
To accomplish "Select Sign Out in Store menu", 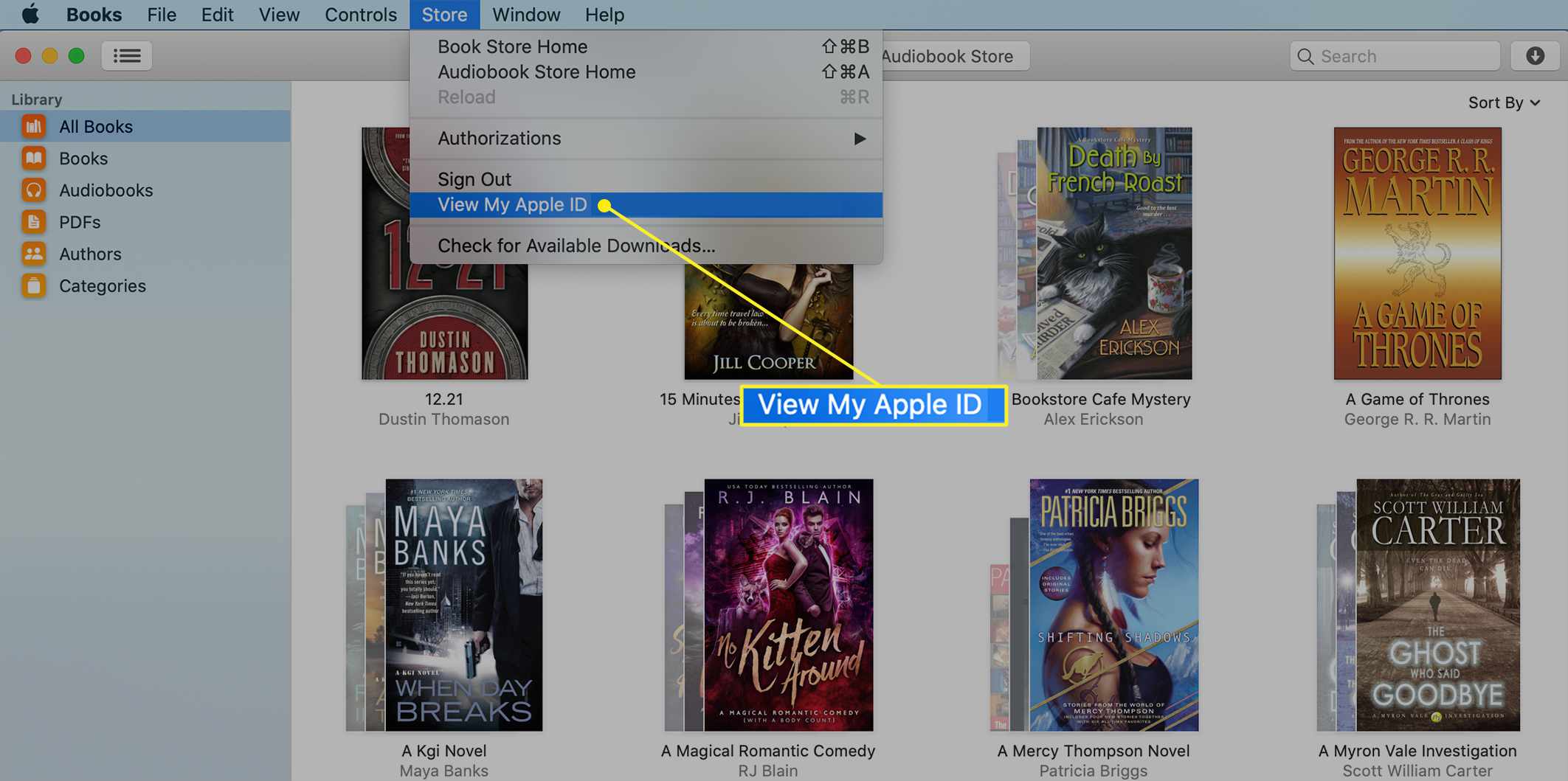I will pyautogui.click(x=646, y=179).
